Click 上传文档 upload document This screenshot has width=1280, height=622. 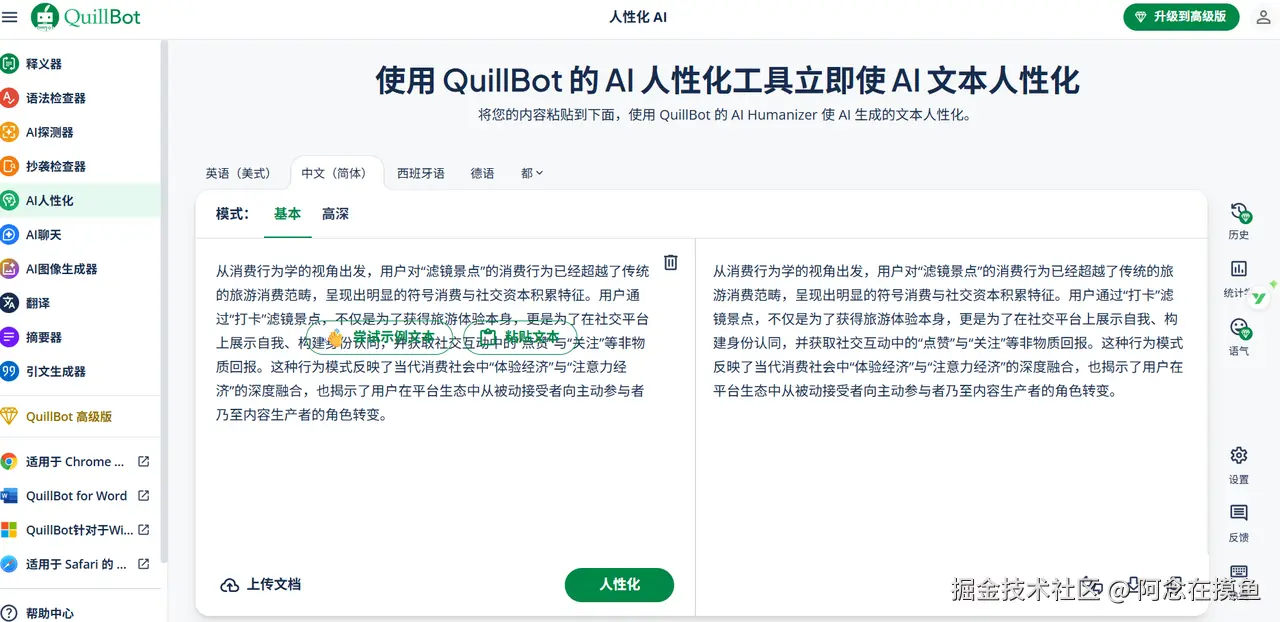260,585
